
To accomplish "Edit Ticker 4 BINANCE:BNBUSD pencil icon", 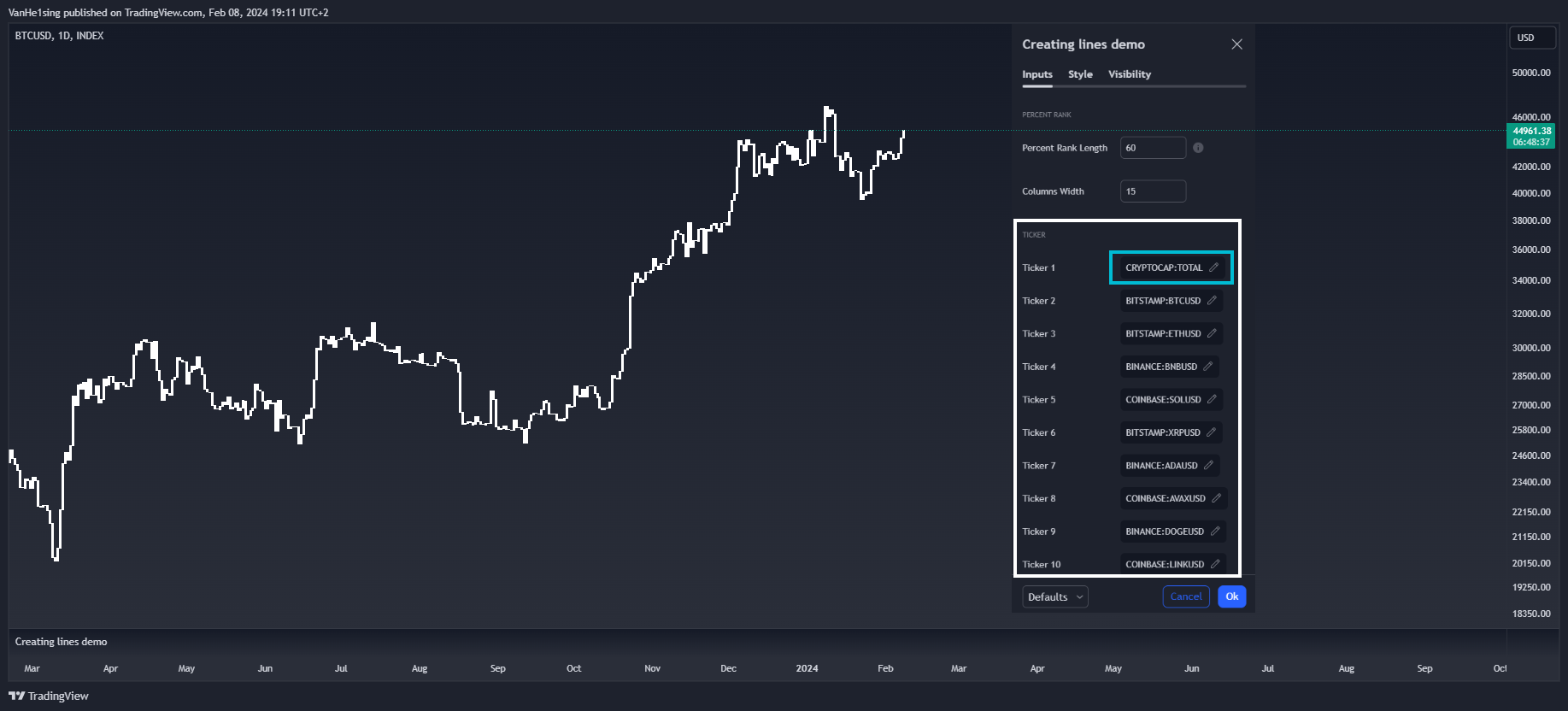I will coord(1208,367).
